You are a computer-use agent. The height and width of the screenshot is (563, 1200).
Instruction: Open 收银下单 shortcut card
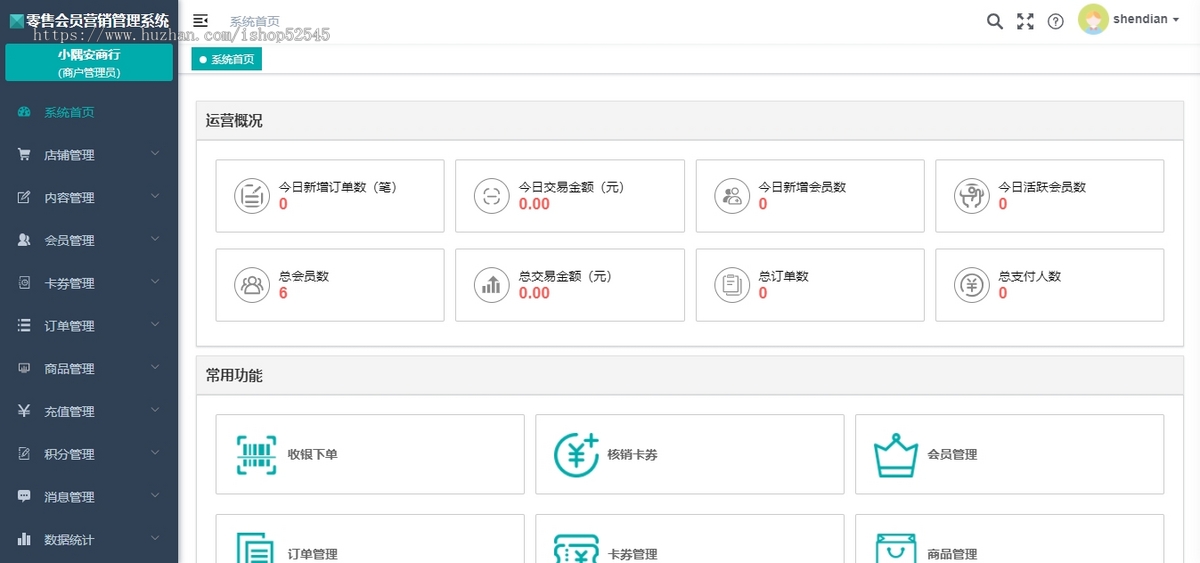(x=370, y=454)
